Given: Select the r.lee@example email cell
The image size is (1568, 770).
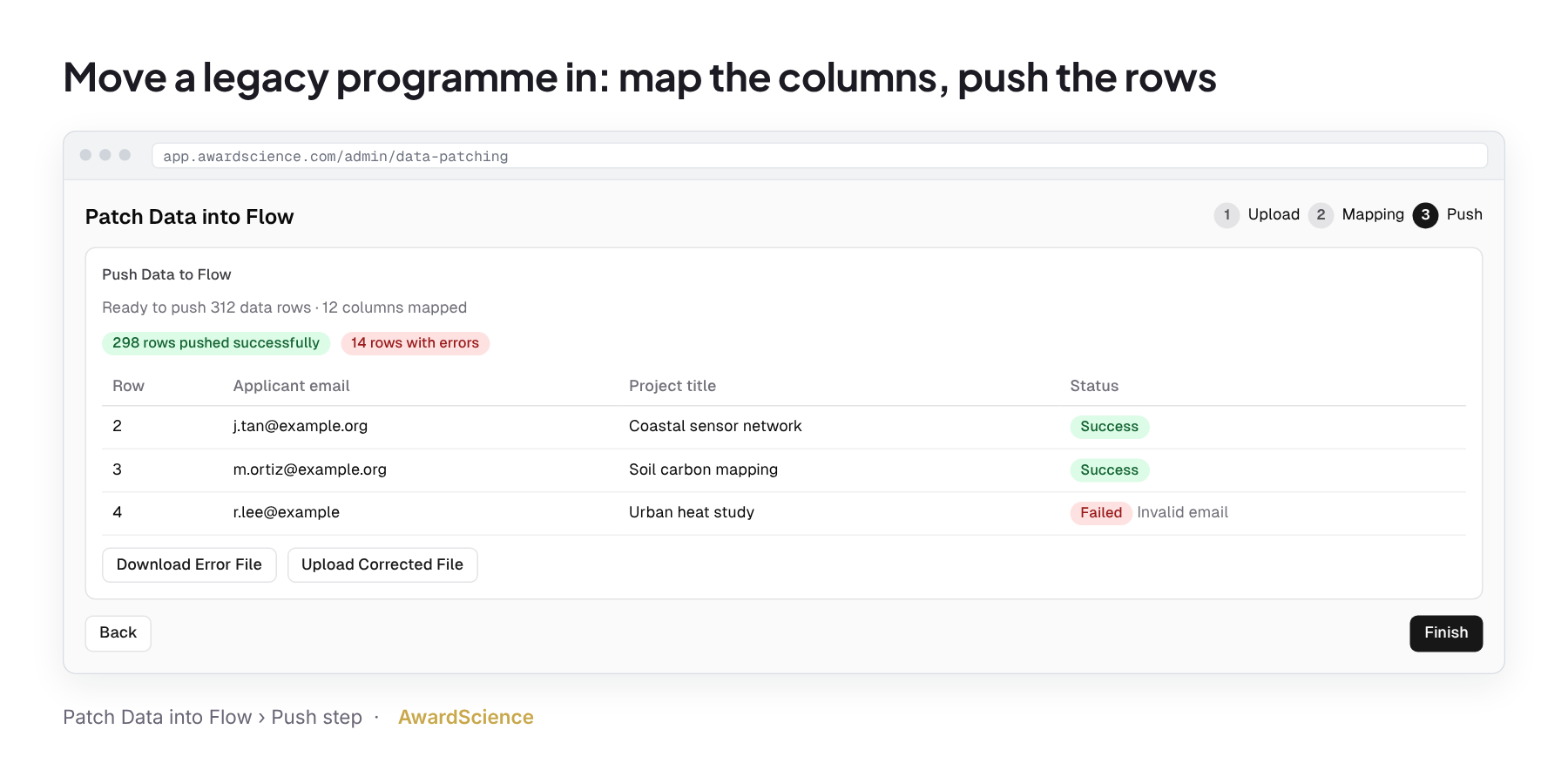Looking at the screenshot, I should [287, 512].
